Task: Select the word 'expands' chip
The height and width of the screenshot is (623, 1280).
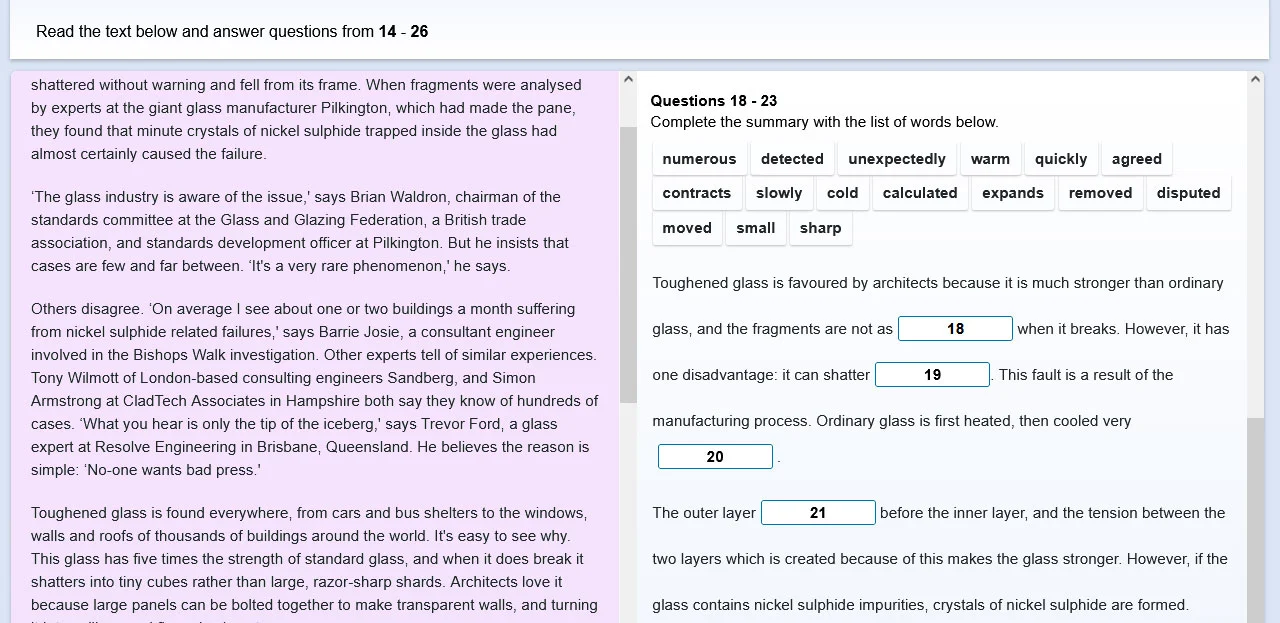Action: [x=1013, y=193]
